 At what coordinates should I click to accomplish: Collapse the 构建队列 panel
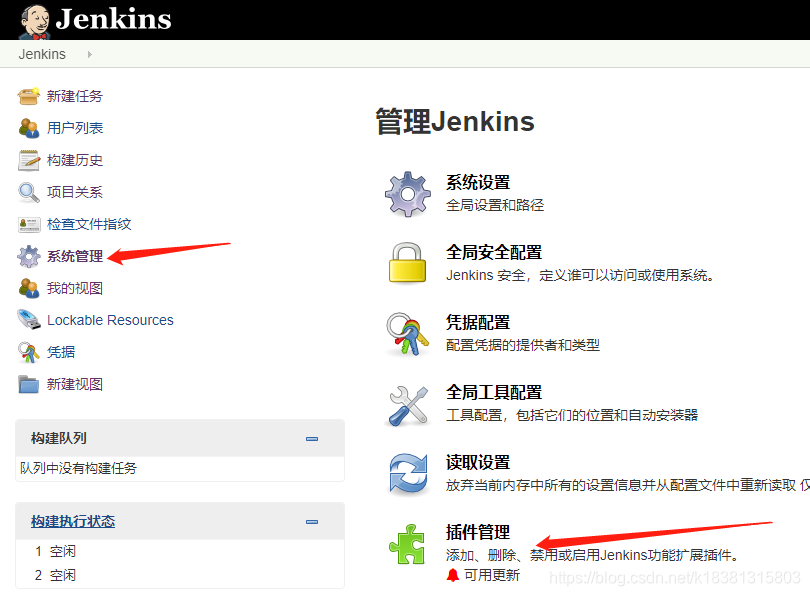click(312, 439)
